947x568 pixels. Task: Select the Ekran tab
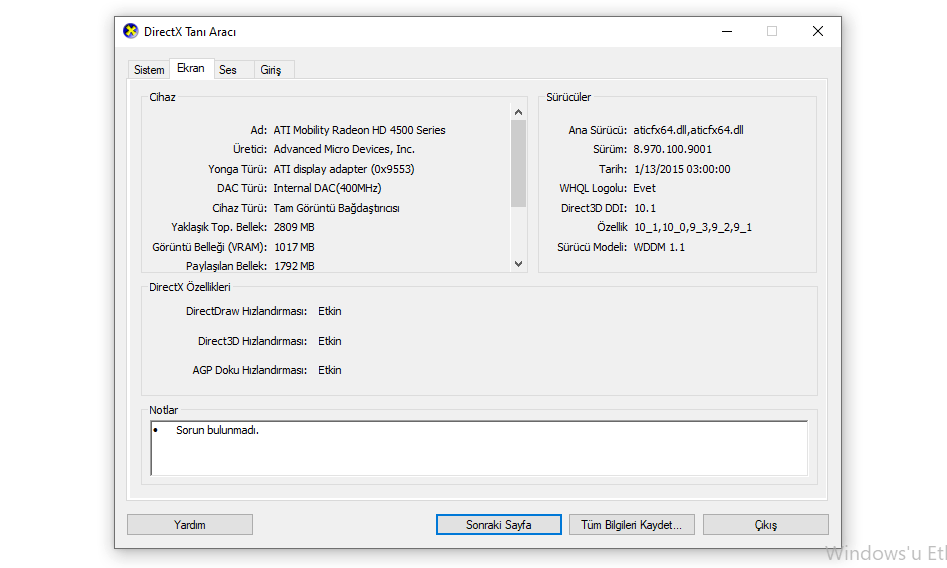coord(191,68)
